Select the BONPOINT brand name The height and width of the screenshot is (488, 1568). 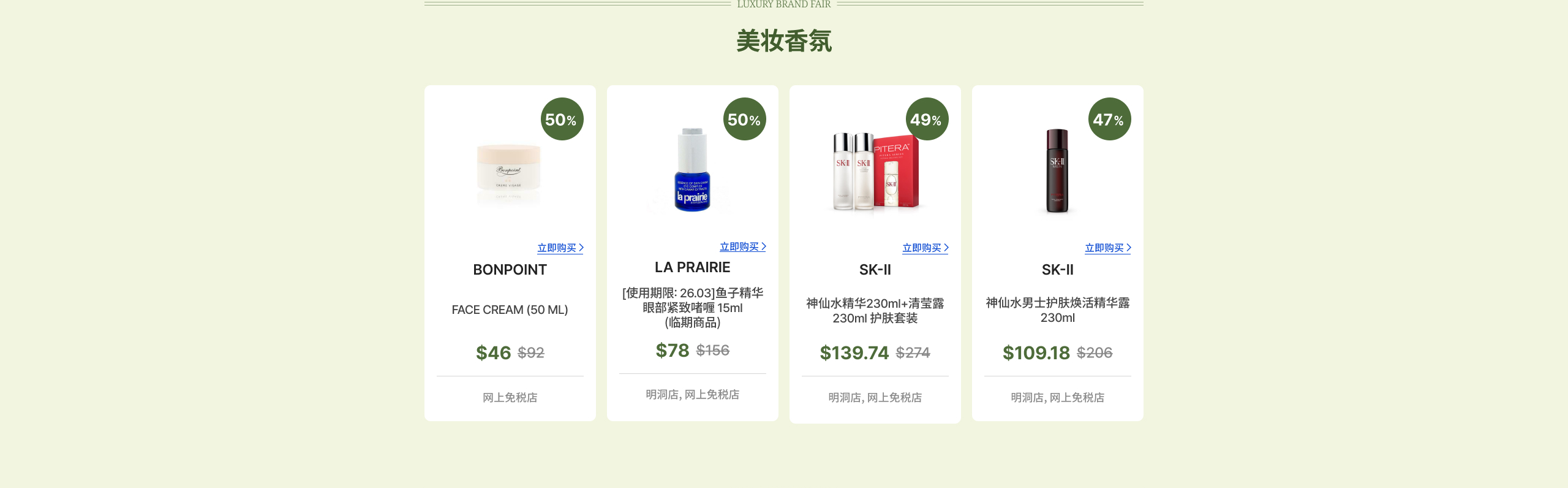pyautogui.click(x=510, y=270)
